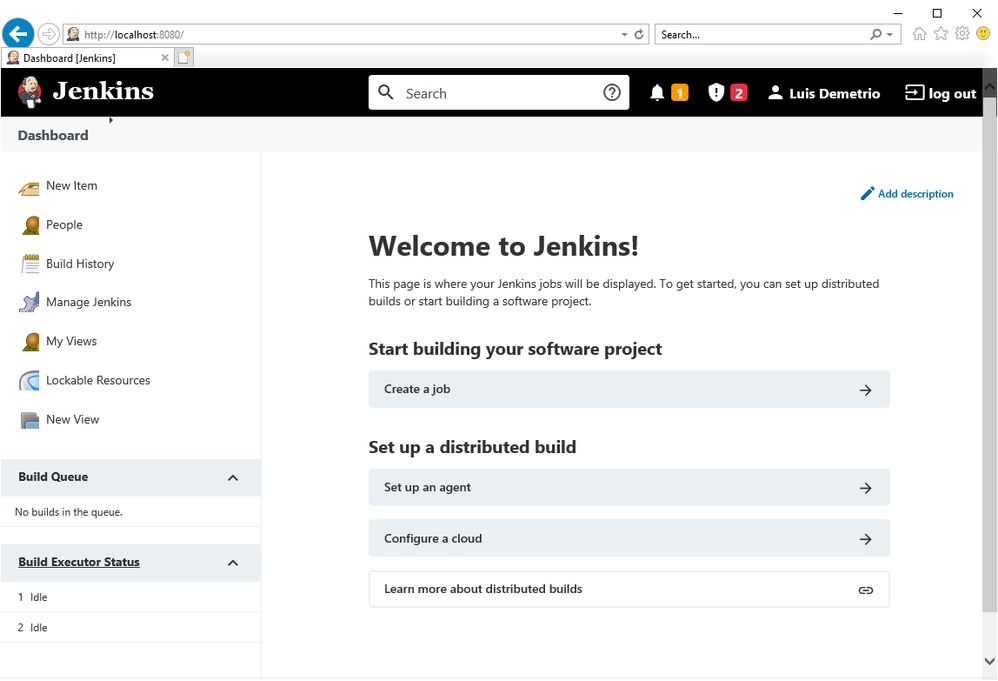Open Learn more about distributed builds
Viewport: 998px width, 681px height.
[629, 589]
